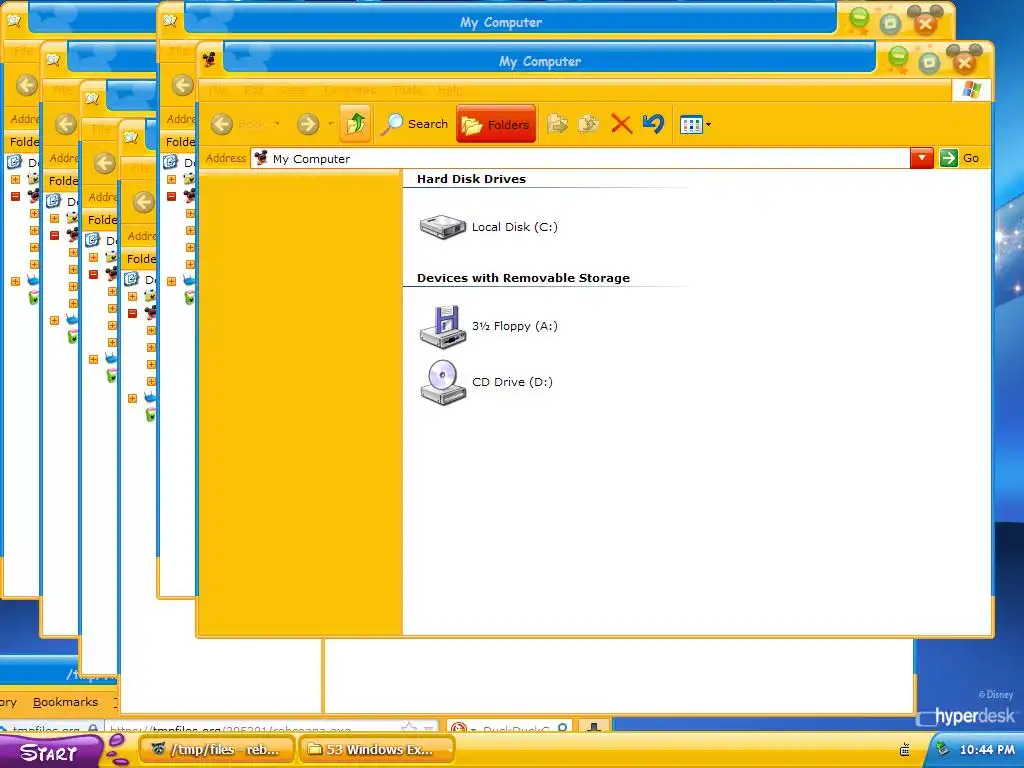Click the front My Computer window title bar
This screenshot has width=1024, height=768.
pyautogui.click(x=539, y=61)
